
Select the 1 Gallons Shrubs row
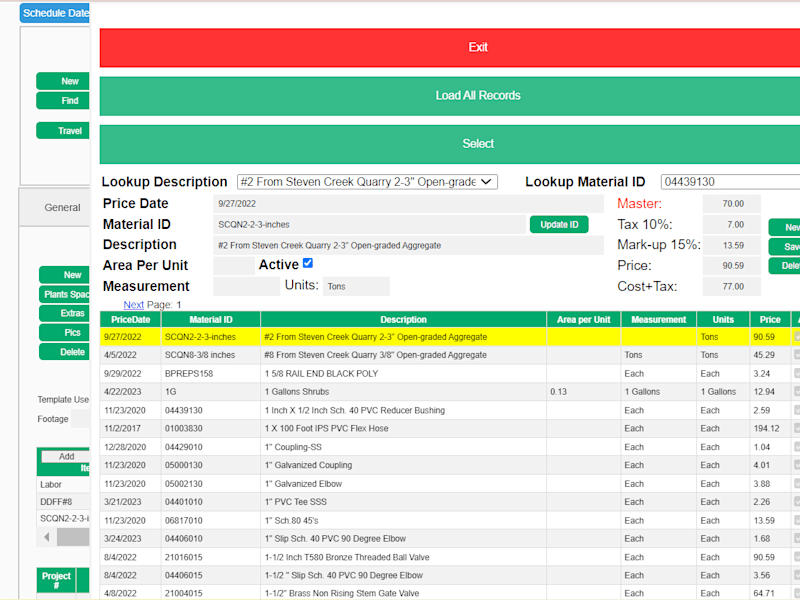pos(449,392)
